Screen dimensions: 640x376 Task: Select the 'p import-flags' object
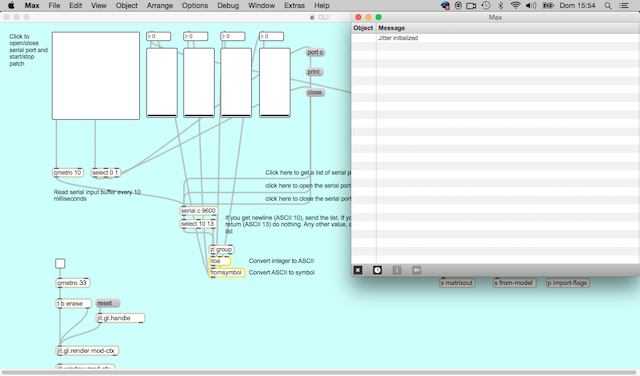568,283
